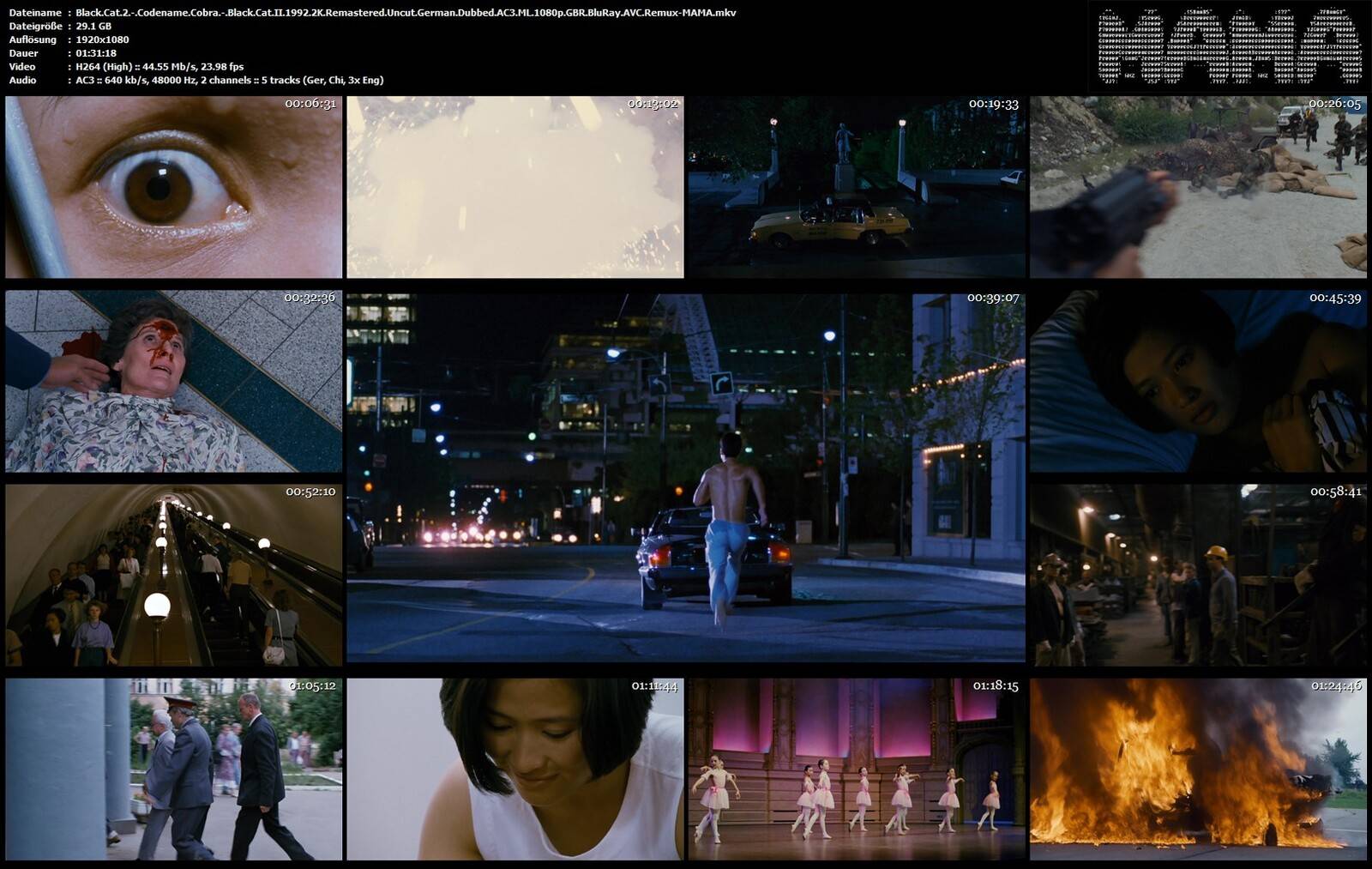Click the 01:24:46 timestamp on the fire frame
Viewport: 1372px width, 869px height.
tap(1336, 685)
